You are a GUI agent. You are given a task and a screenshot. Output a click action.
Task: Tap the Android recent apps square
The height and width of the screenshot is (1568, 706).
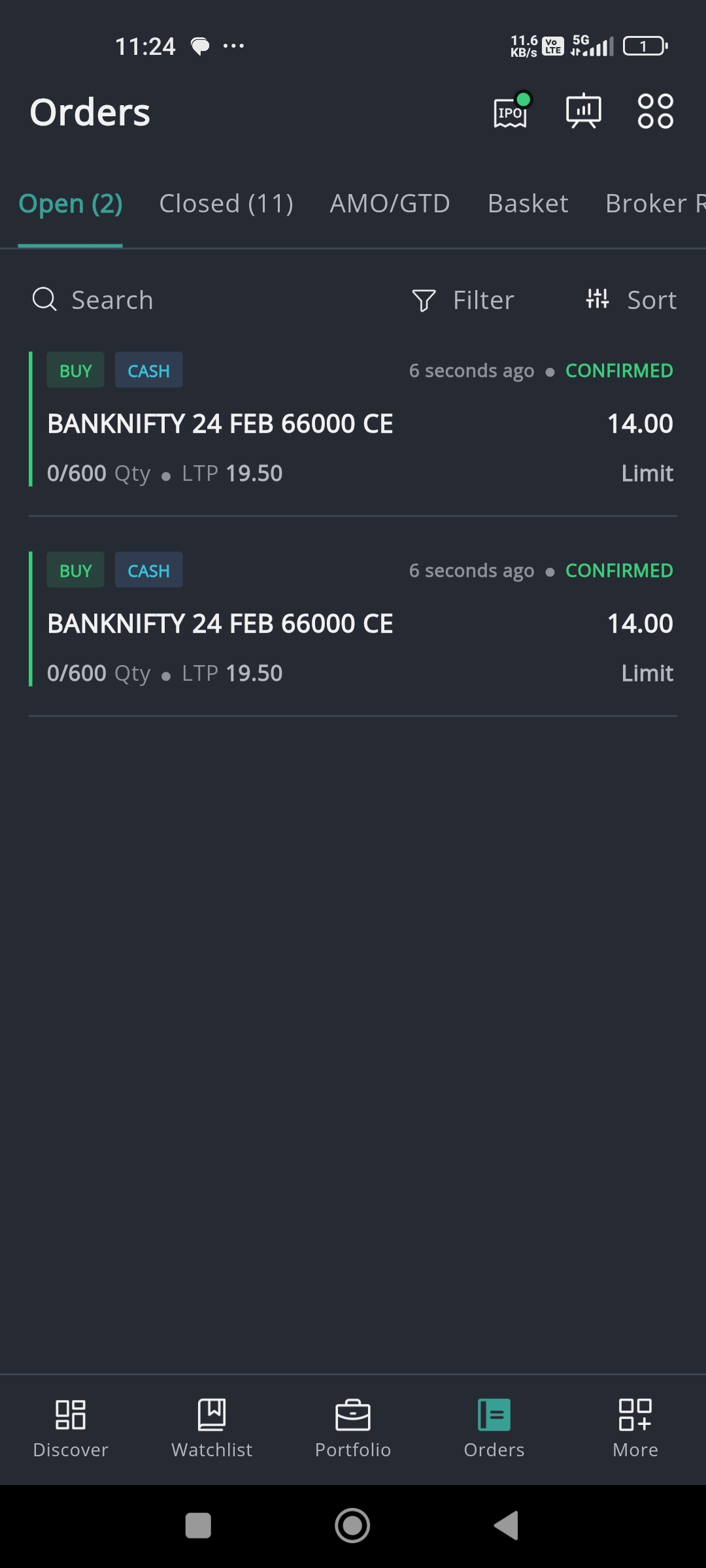198,1526
